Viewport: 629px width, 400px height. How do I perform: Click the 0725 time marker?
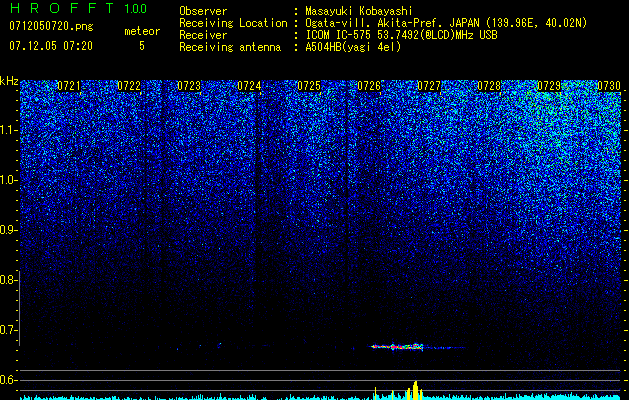309,86
